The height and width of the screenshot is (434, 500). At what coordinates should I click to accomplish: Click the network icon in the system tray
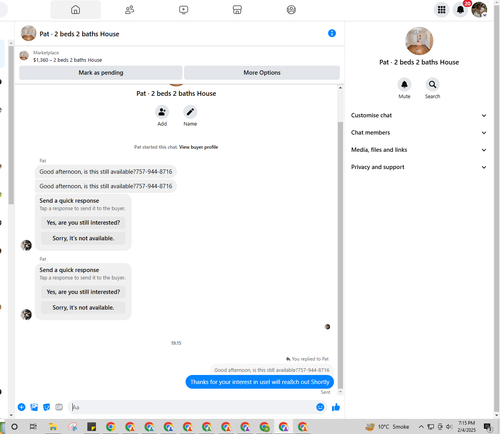point(431,427)
